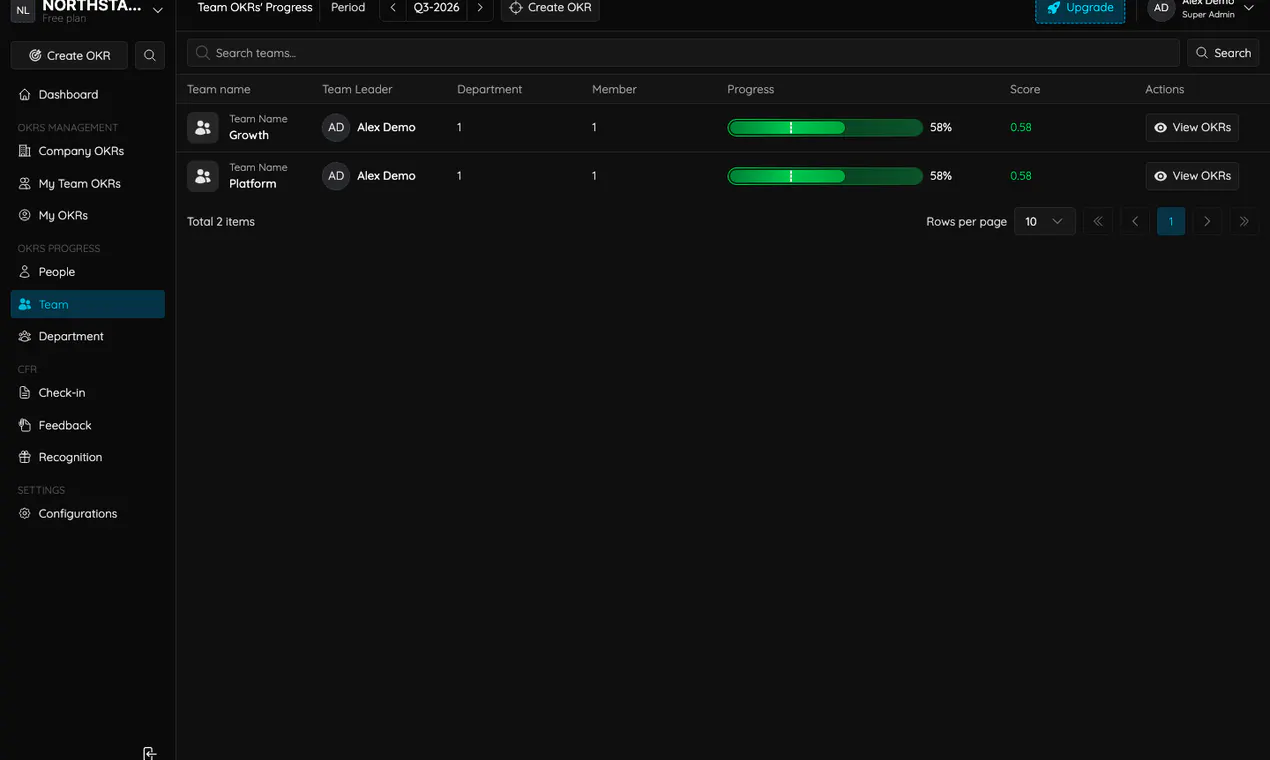Click the collapse sidebar icon at the bottom
The height and width of the screenshot is (760, 1270).
click(149, 753)
